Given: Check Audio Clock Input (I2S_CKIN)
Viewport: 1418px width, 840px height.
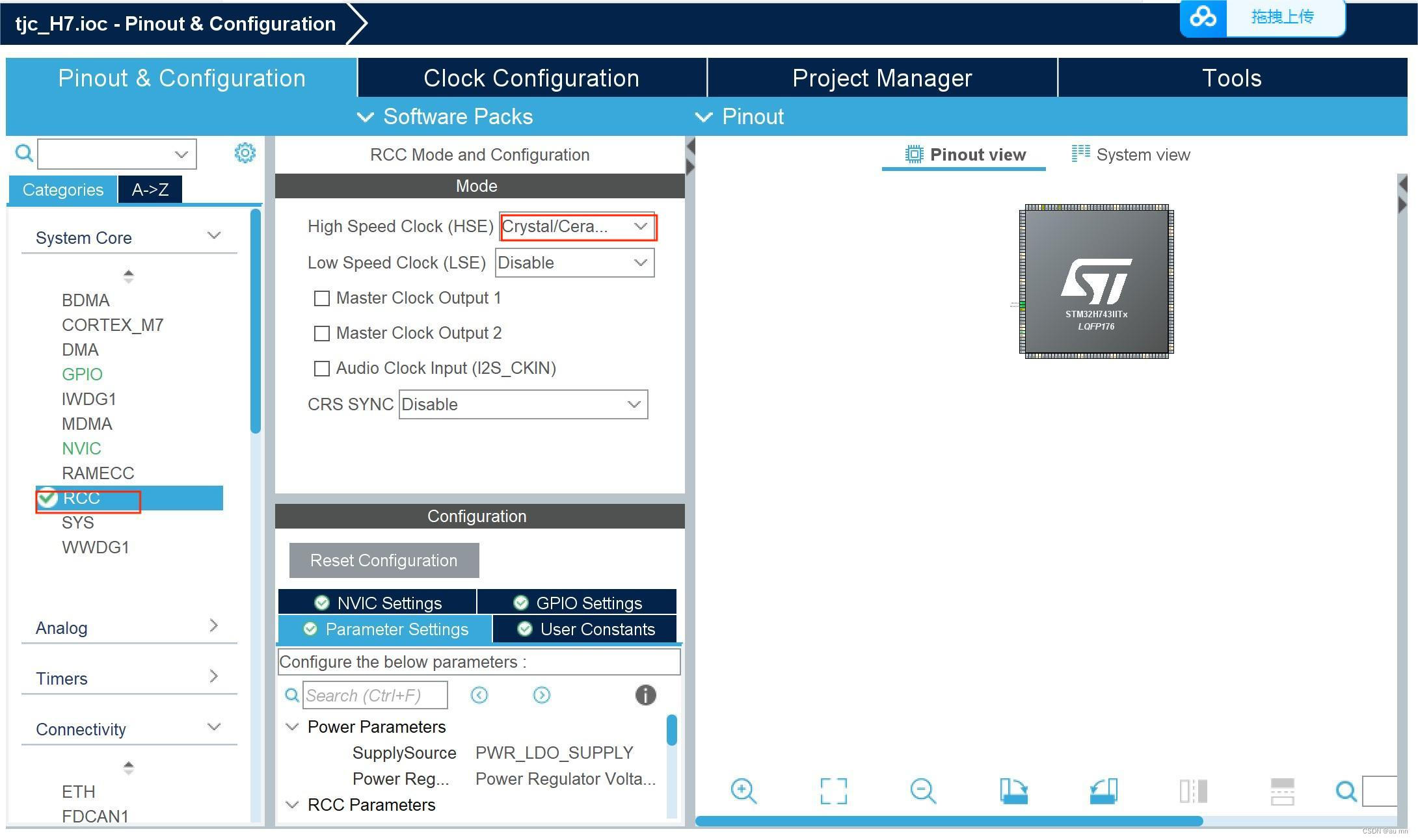Looking at the screenshot, I should [322, 368].
